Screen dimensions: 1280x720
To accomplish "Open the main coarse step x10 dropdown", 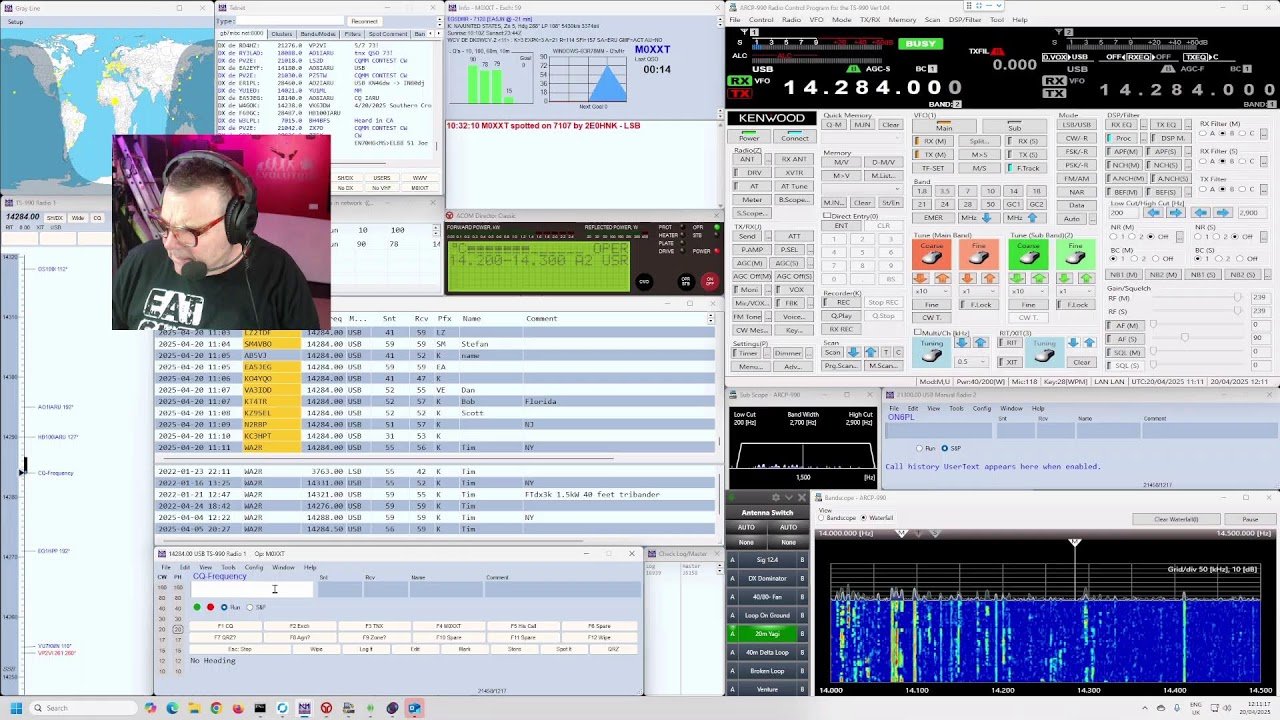I will pos(932,291).
